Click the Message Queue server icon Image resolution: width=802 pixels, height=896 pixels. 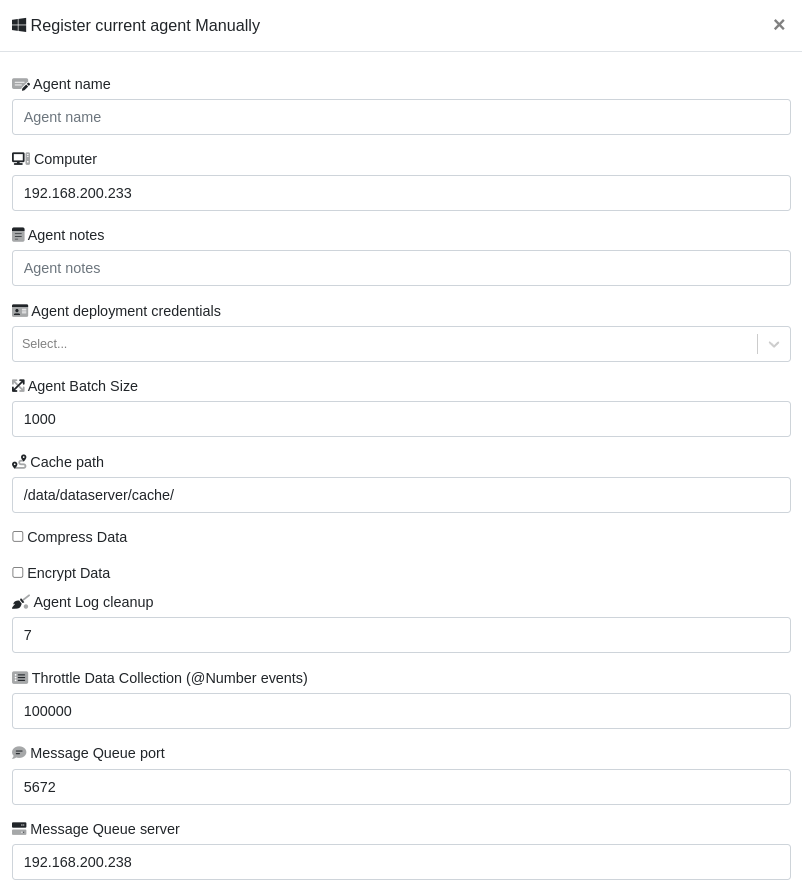(x=19, y=829)
